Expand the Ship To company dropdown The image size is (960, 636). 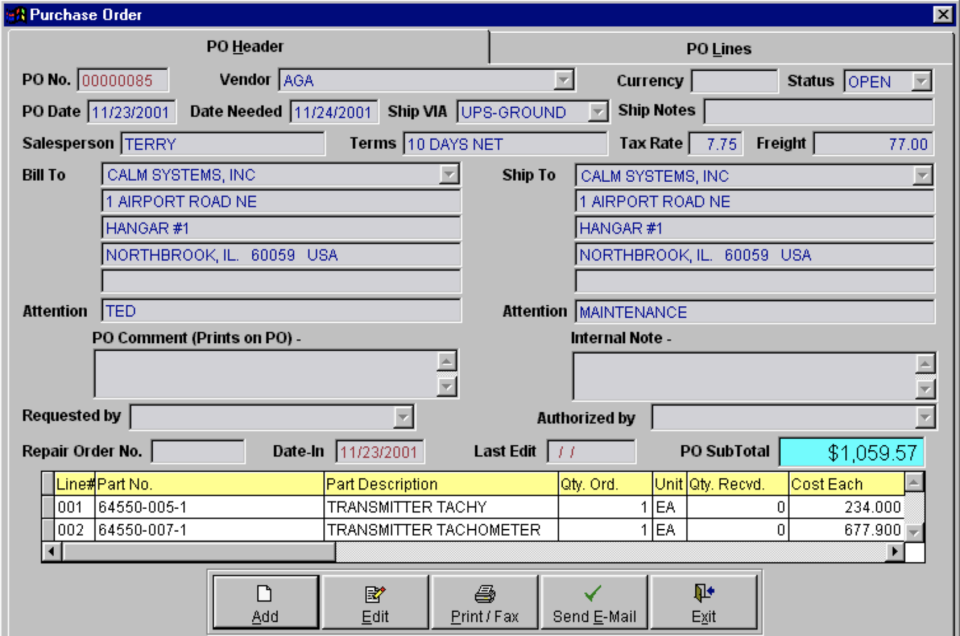[924, 174]
